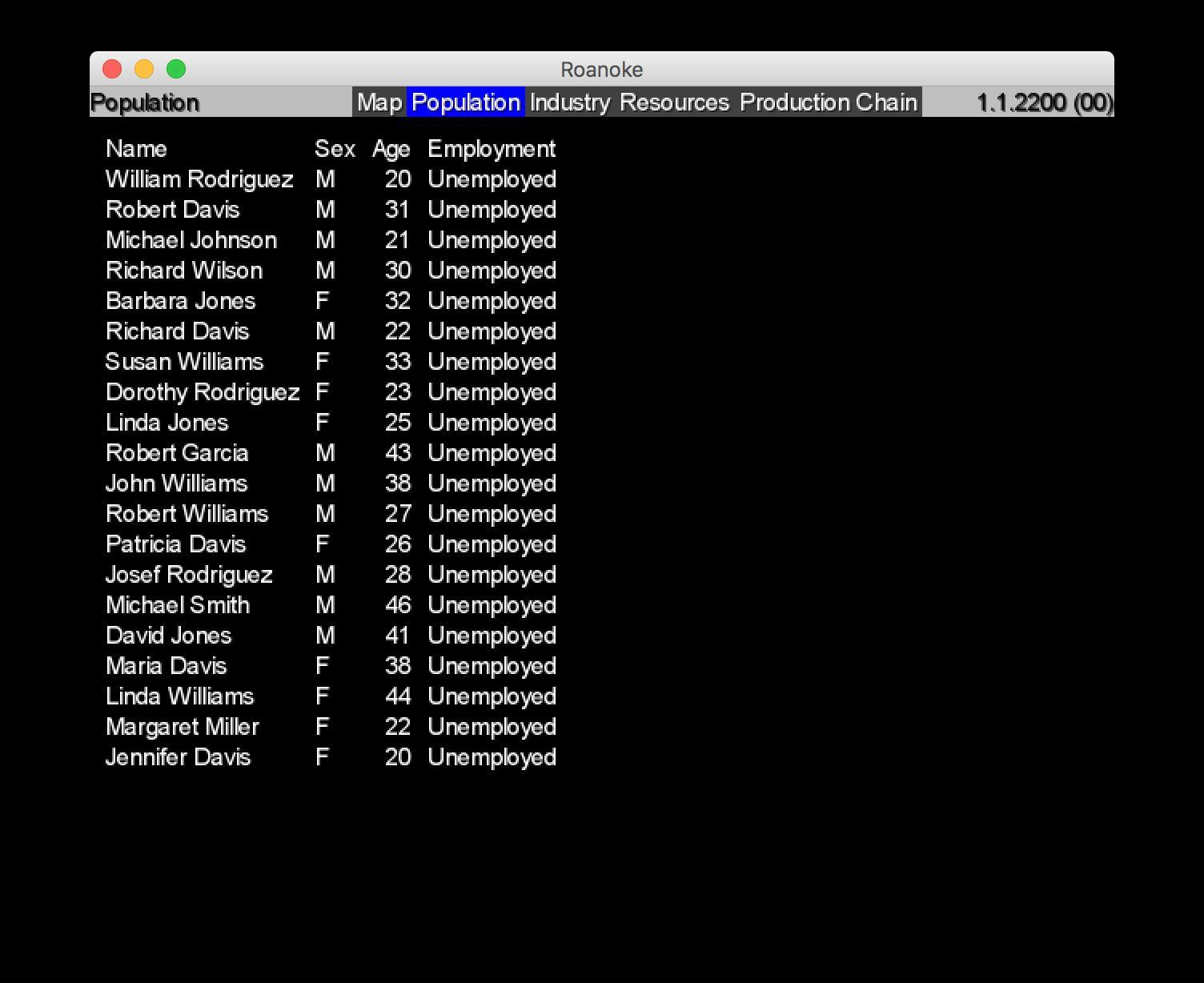1204x983 pixels.
Task: Click the Sex column header
Action: (x=335, y=149)
